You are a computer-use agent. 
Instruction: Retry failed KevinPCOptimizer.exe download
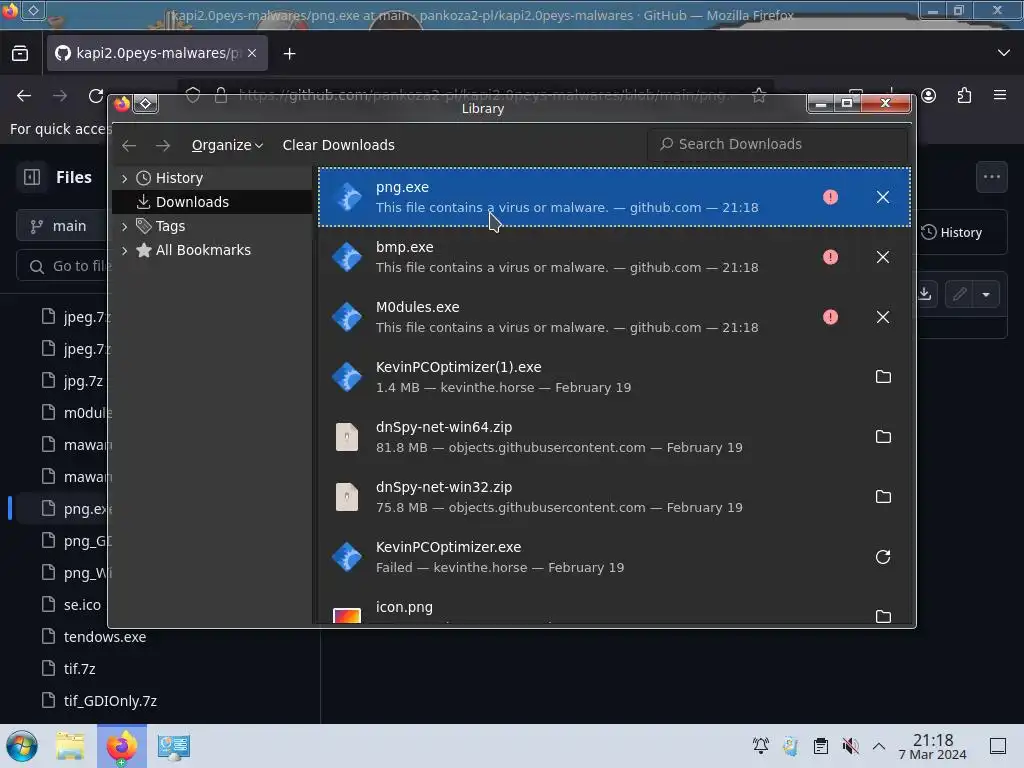883,557
